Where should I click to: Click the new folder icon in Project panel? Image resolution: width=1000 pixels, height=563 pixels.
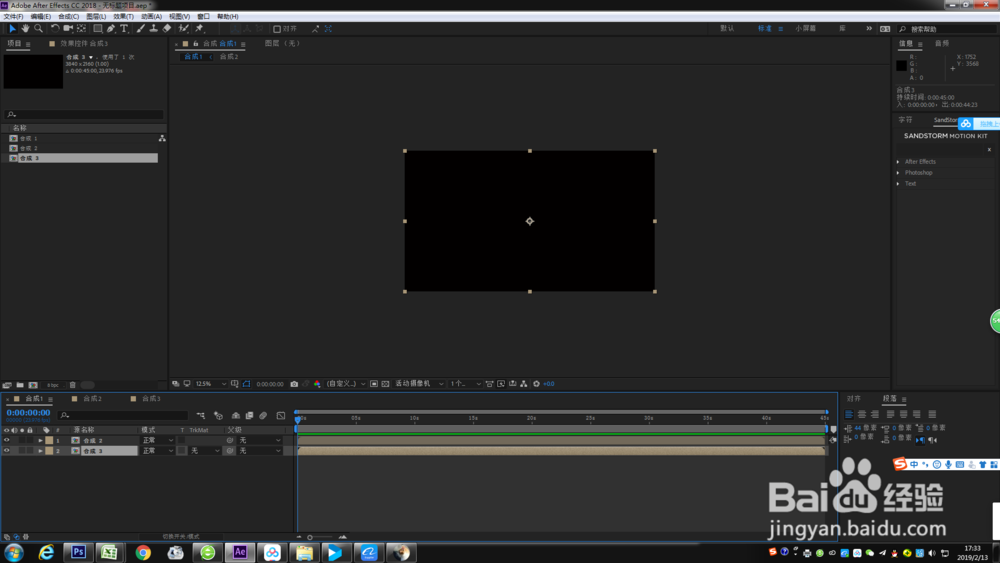click(20, 385)
